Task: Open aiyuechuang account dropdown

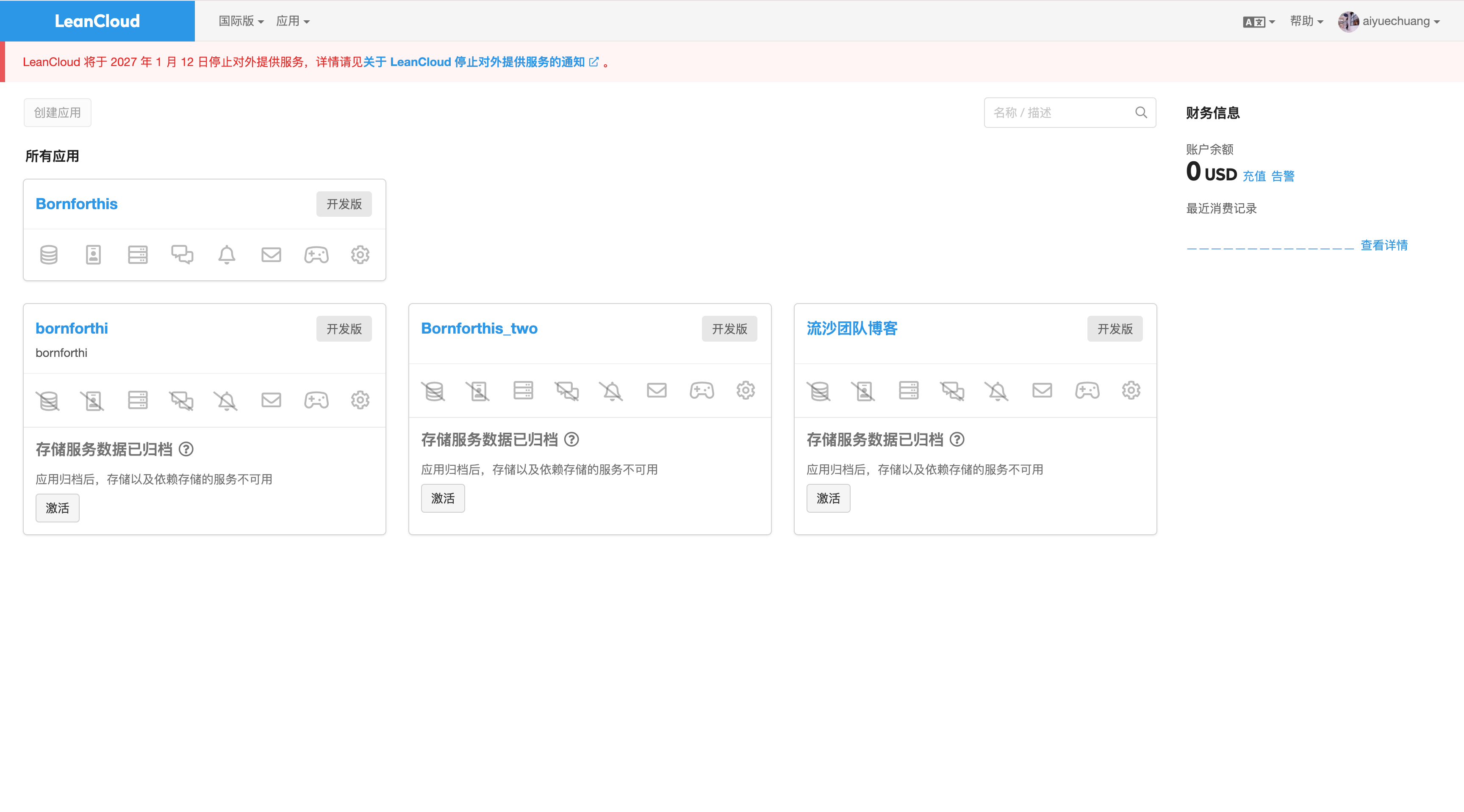Action: (x=1389, y=21)
